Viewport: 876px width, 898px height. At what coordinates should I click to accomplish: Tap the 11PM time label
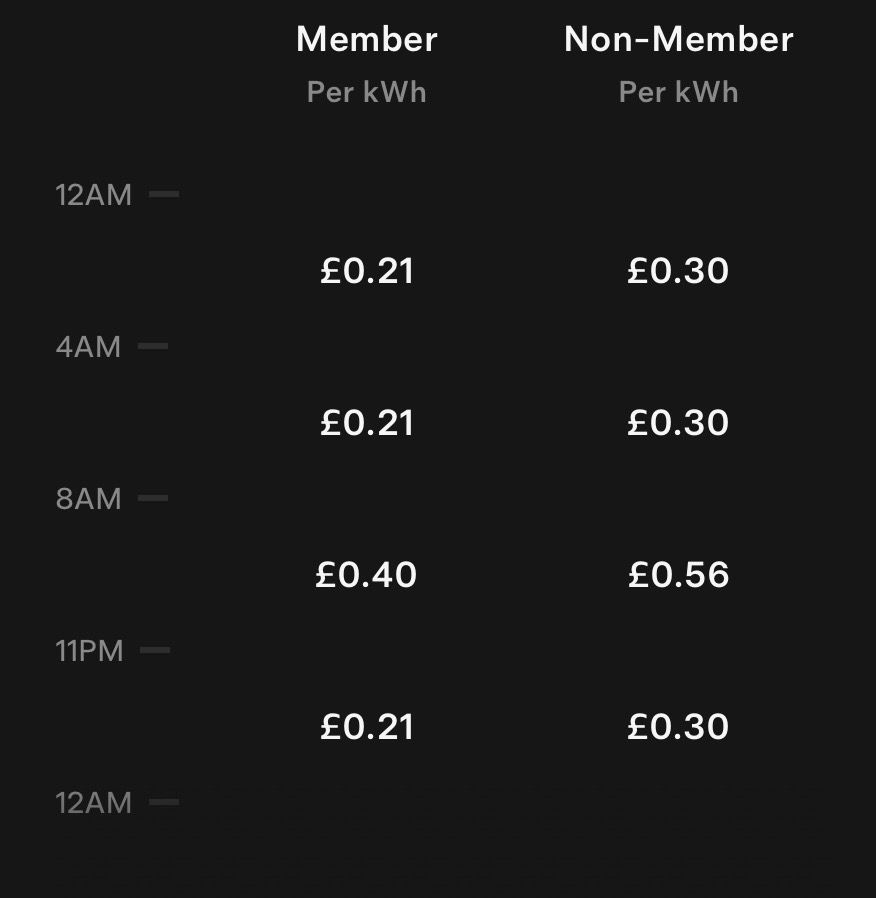tap(89, 651)
